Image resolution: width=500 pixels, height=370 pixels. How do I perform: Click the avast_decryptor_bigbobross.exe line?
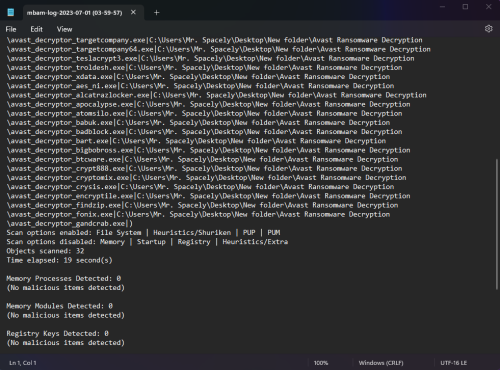pos(208,150)
